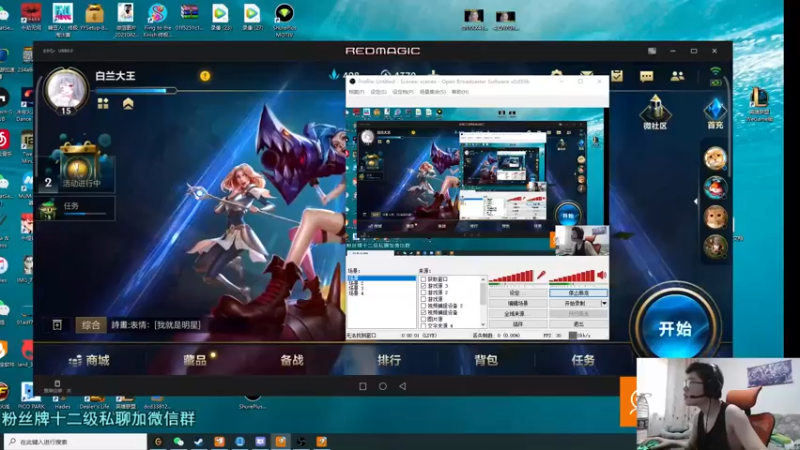Toggle the 游戏源 2 source checkbox

click(423, 293)
